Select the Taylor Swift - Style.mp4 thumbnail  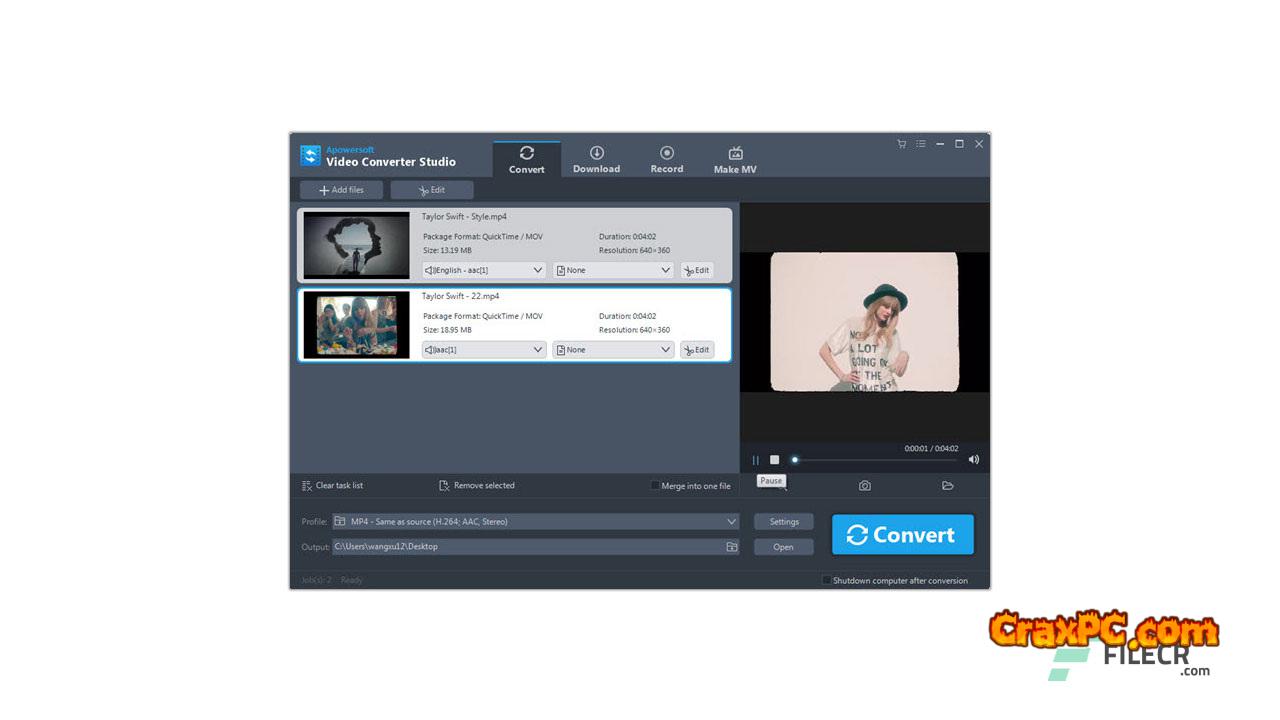357,245
